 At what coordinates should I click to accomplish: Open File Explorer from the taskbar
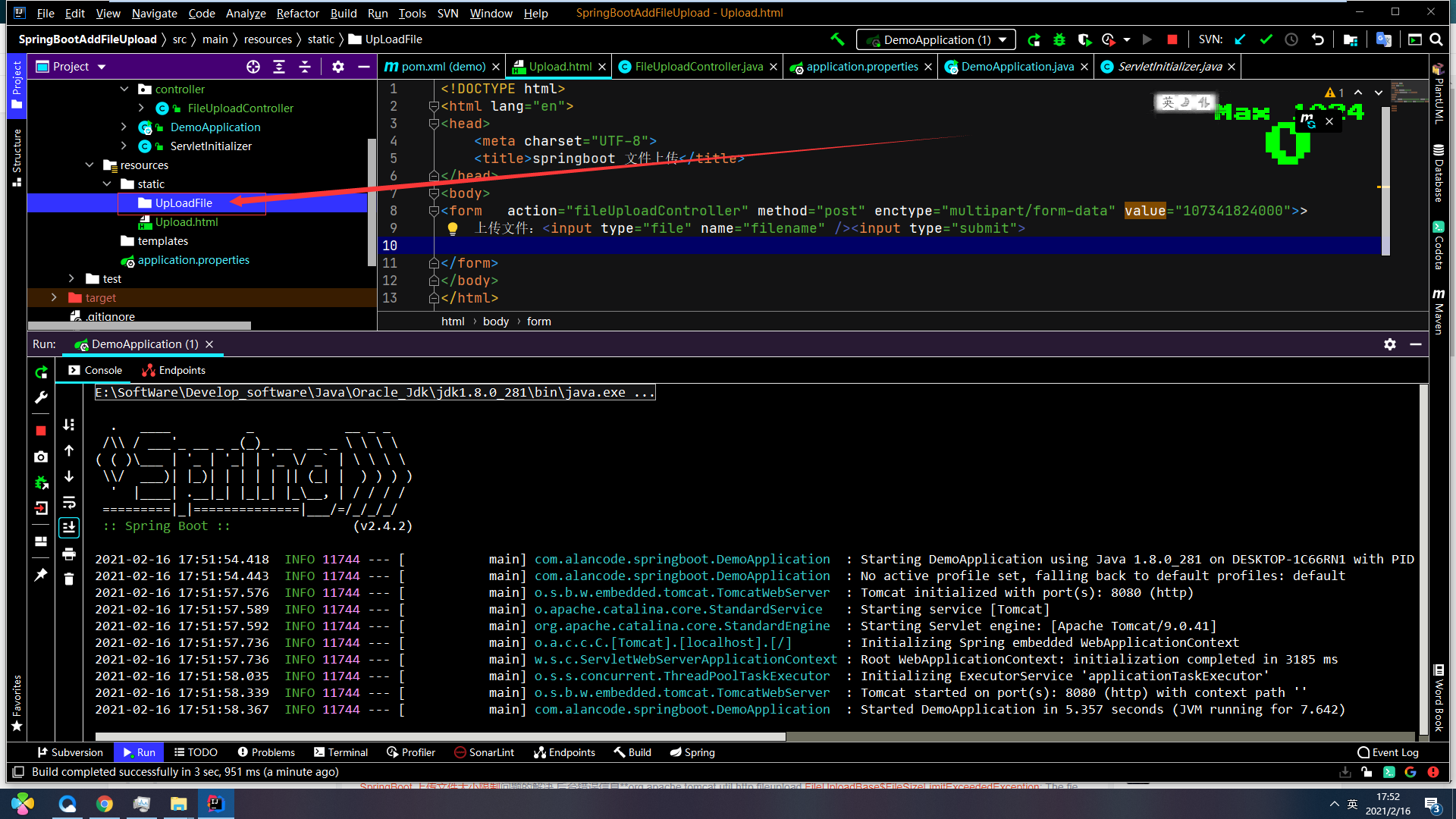(x=178, y=804)
